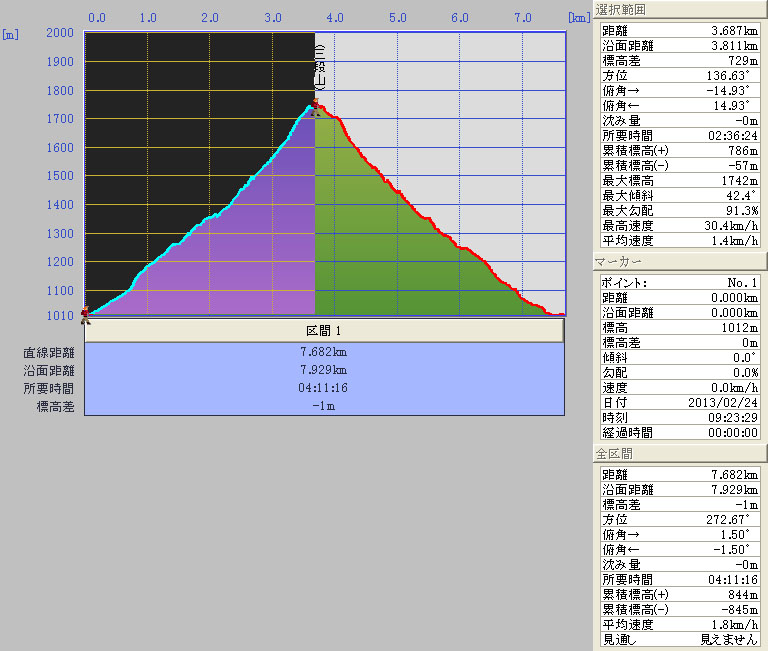The width and height of the screenshot is (768, 651).
Task: Click the 標高差 label left of section table
Action: point(55,407)
